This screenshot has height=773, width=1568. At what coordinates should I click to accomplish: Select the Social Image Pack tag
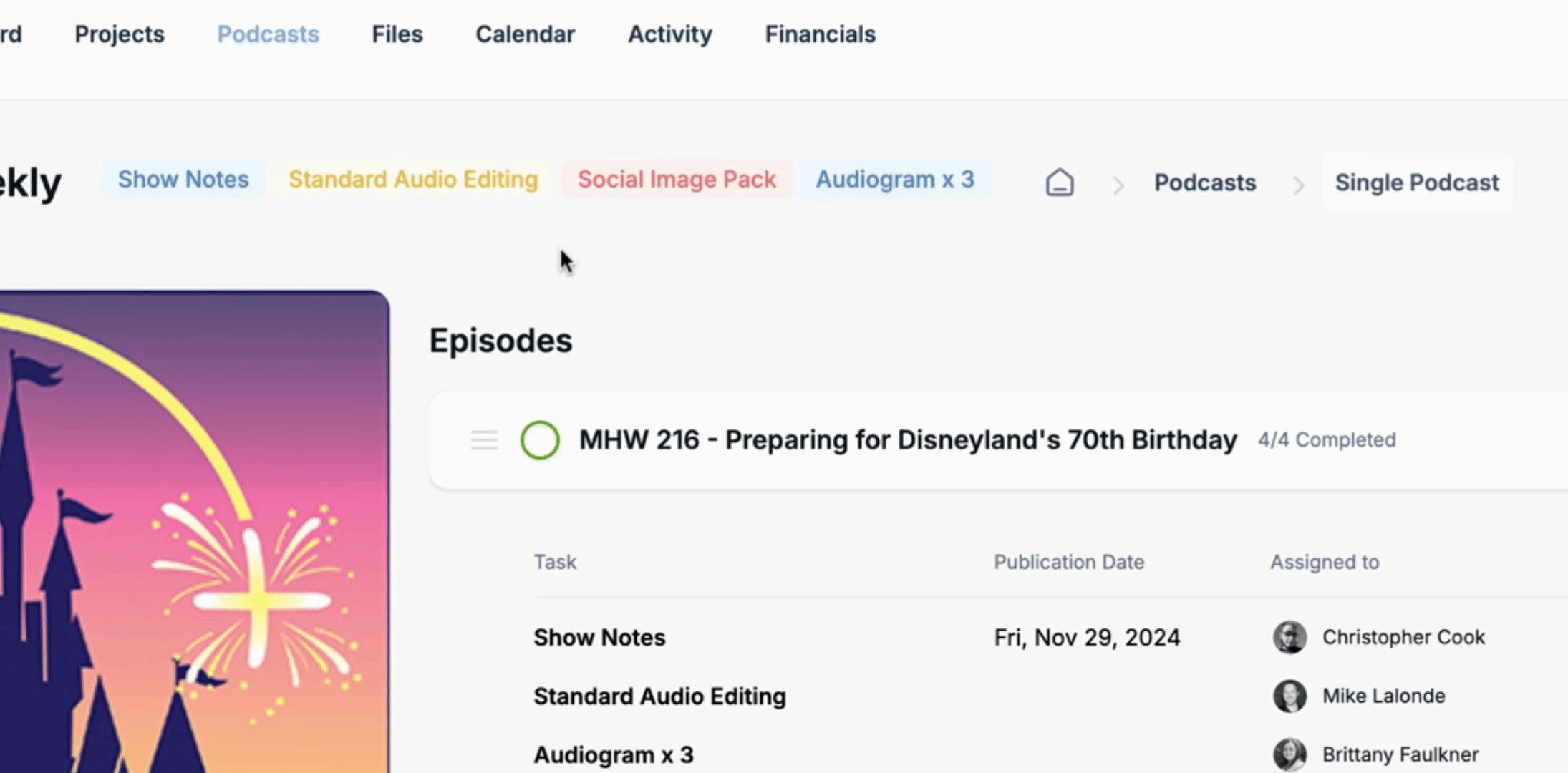[677, 179]
